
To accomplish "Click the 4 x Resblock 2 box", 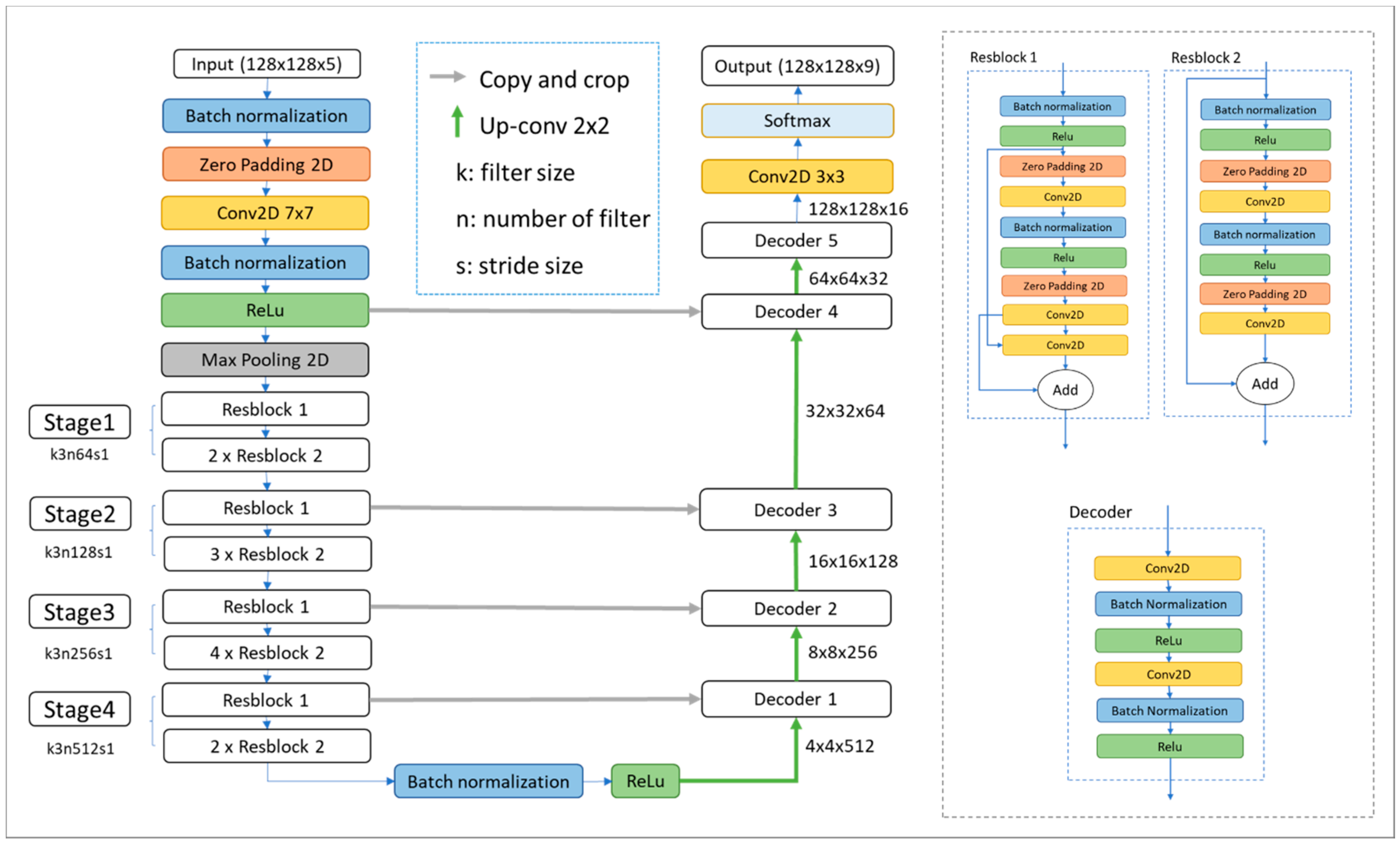I will pyautogui.click(x=267, y=653).
